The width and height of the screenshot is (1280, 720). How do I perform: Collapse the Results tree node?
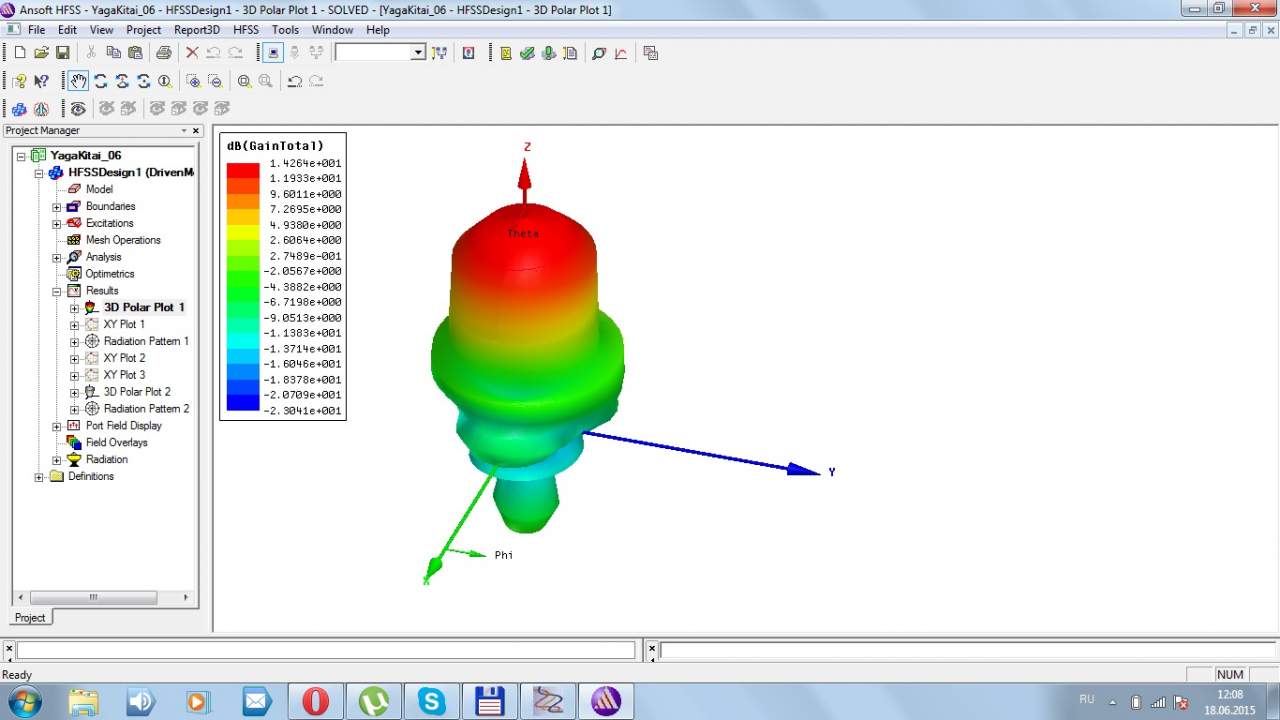(x=57, y=291)
